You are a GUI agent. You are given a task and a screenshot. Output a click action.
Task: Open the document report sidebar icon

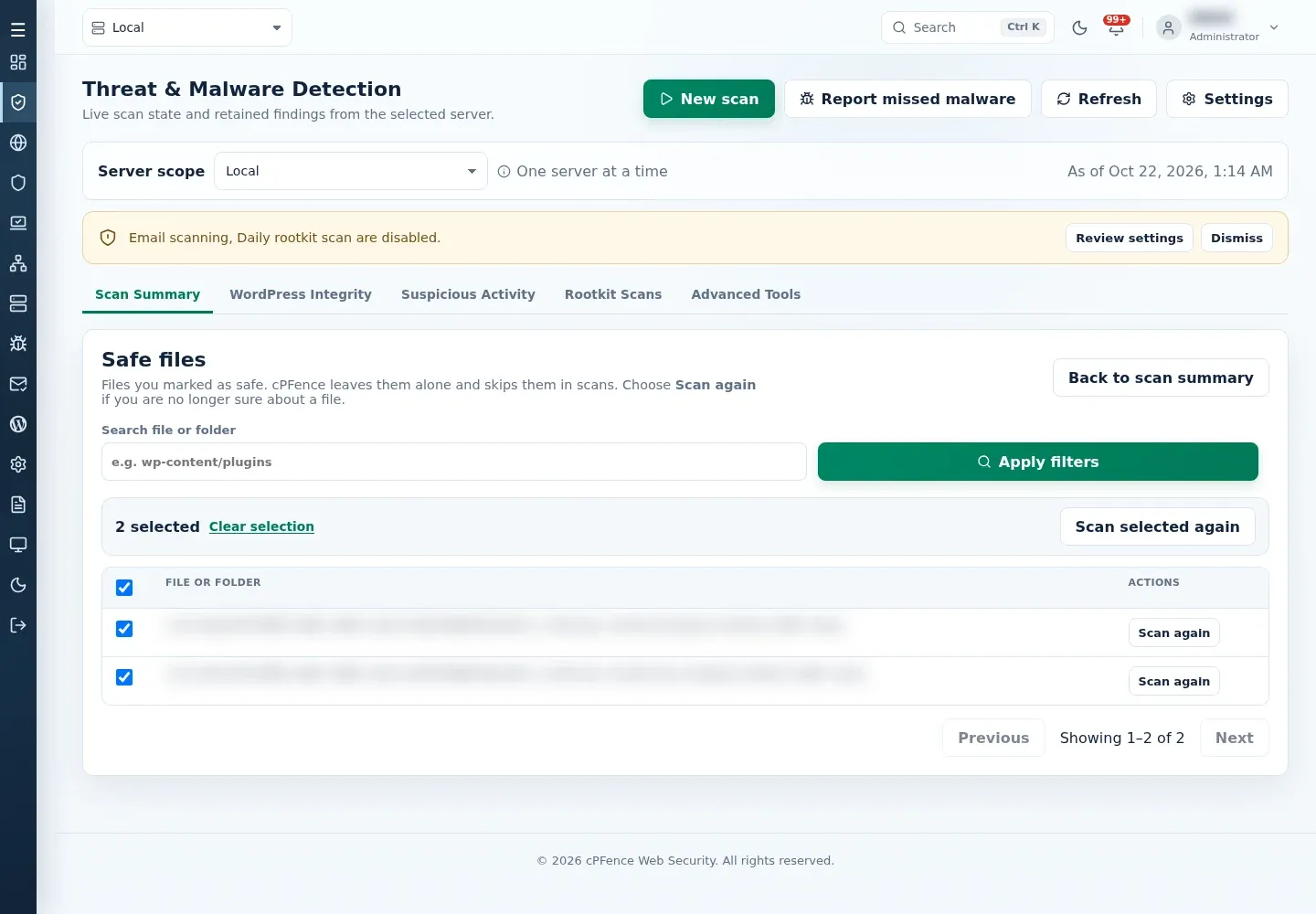pos(18,505)
